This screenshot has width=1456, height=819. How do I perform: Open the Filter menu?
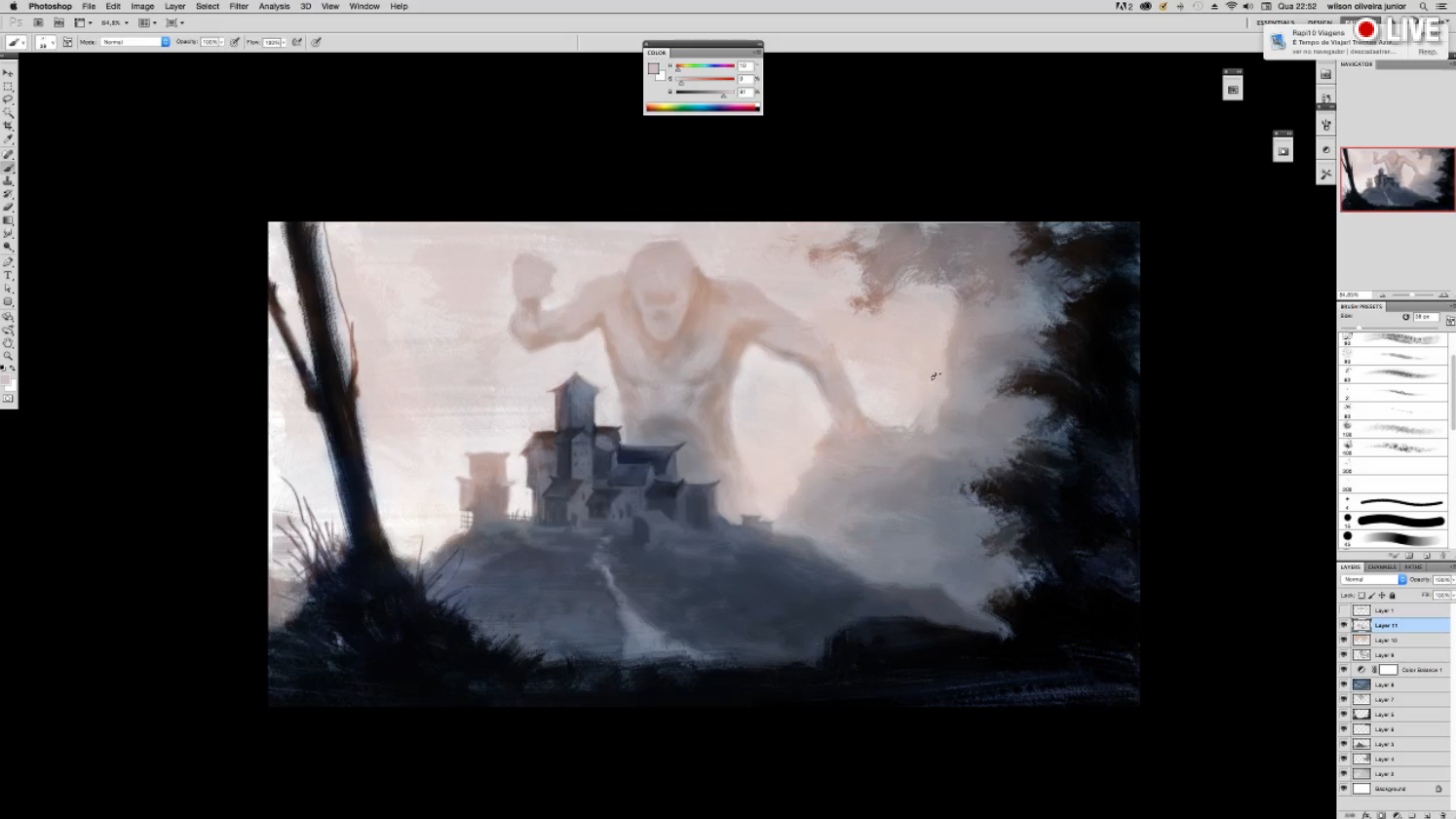(x=239, y=6)
